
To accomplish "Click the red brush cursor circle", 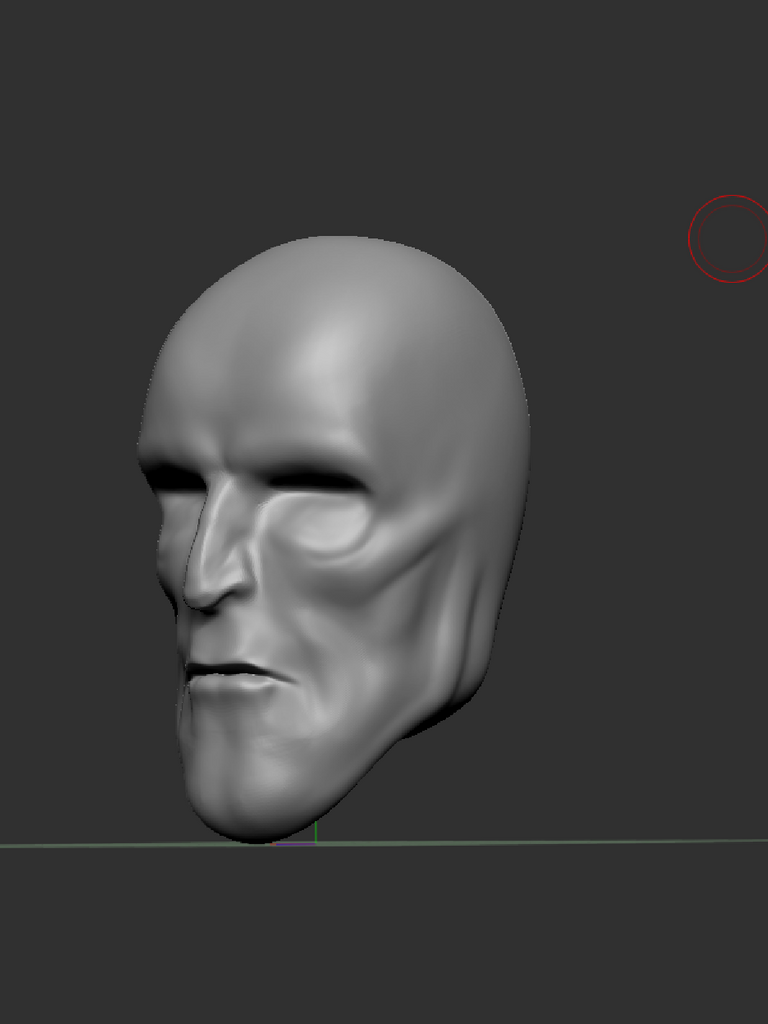I will [730, 239].
